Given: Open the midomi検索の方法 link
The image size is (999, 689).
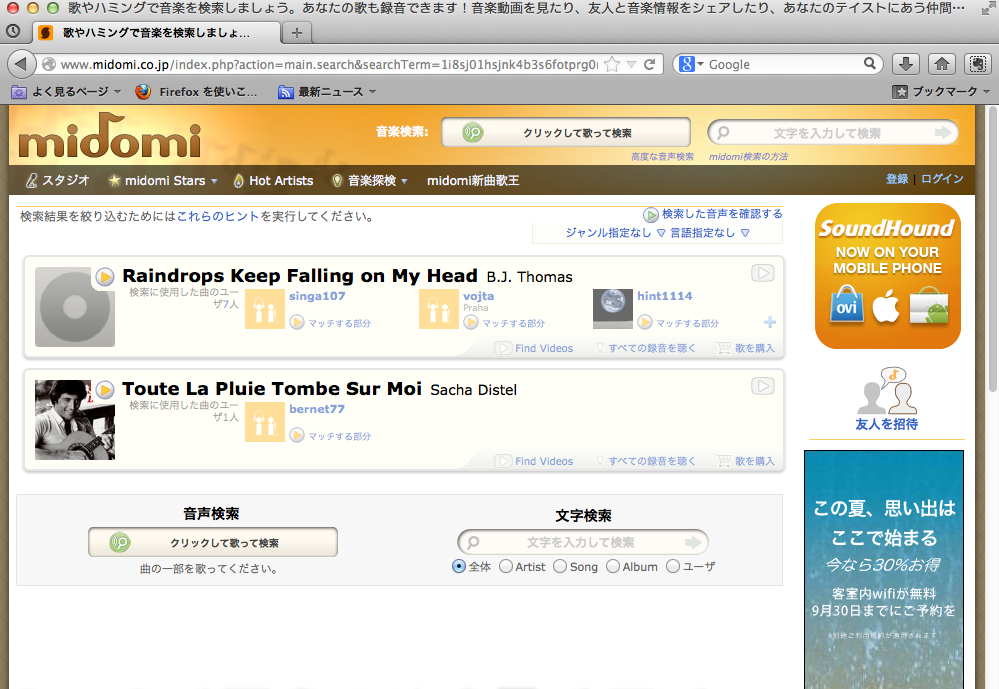Looking at the screenshot, I should coord(748,156).
